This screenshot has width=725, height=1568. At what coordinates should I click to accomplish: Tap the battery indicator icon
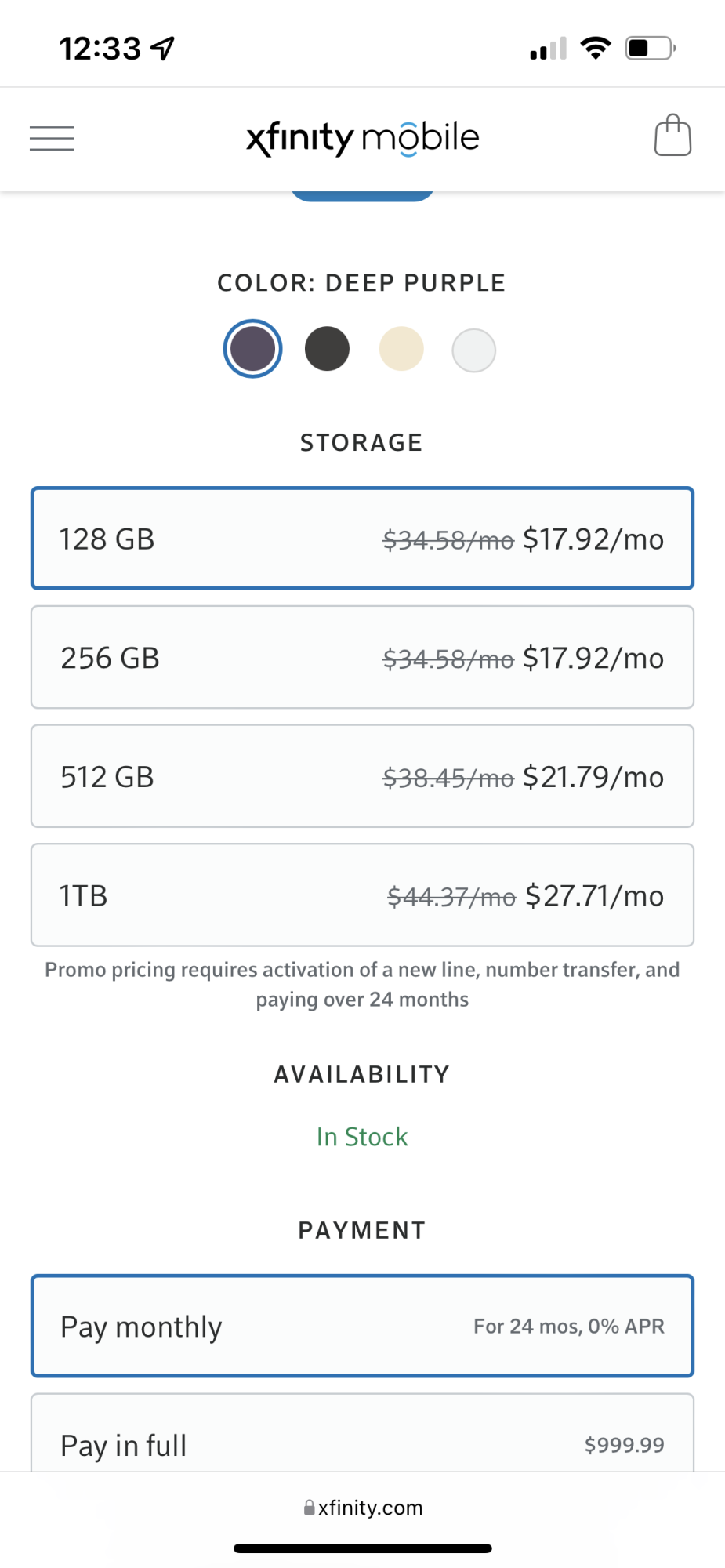[650, 49]
